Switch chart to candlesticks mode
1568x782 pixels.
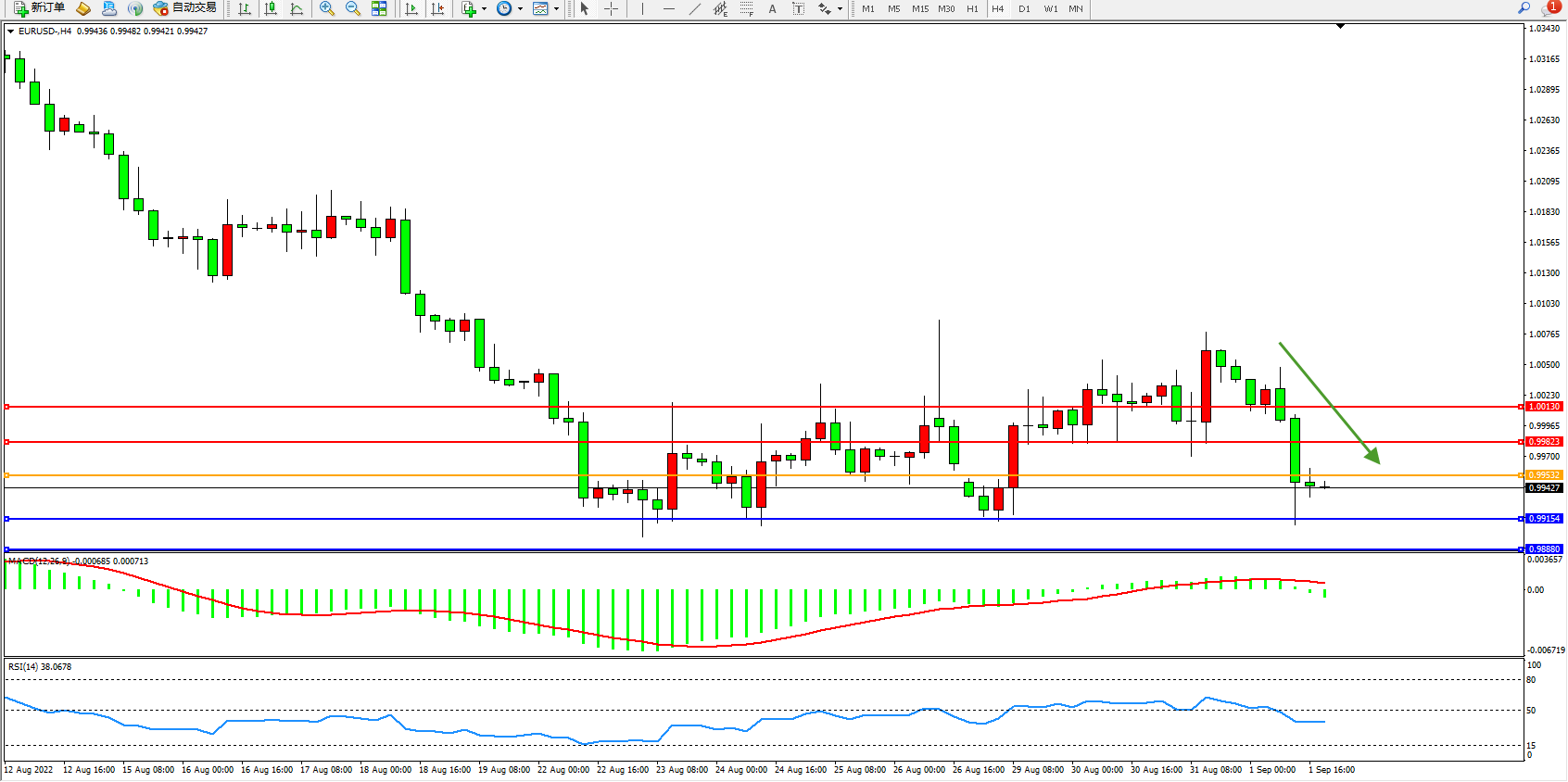tap(271, 8)
